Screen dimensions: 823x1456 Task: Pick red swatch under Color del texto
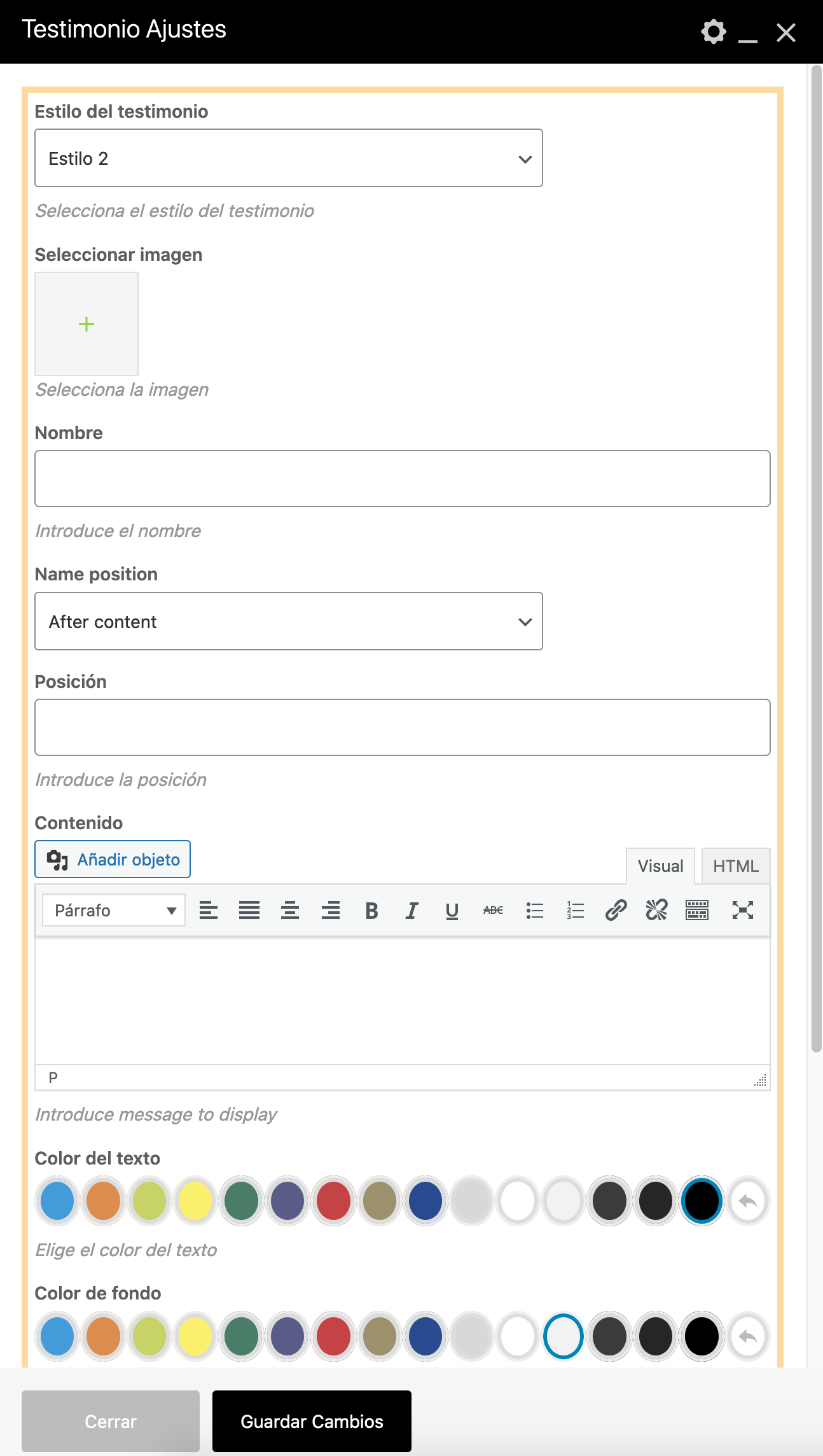[x=333, y=1201]
